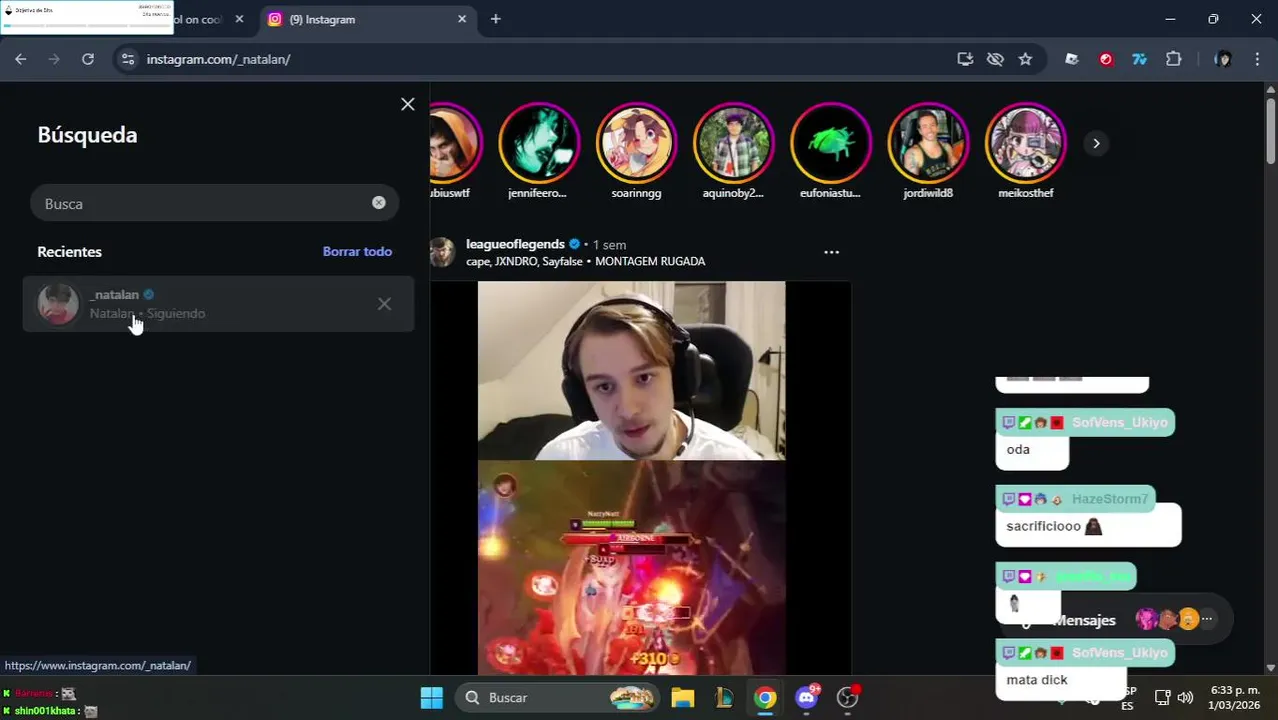Open Discord from taskbar

pyautogui.click(x=806, y=697)
